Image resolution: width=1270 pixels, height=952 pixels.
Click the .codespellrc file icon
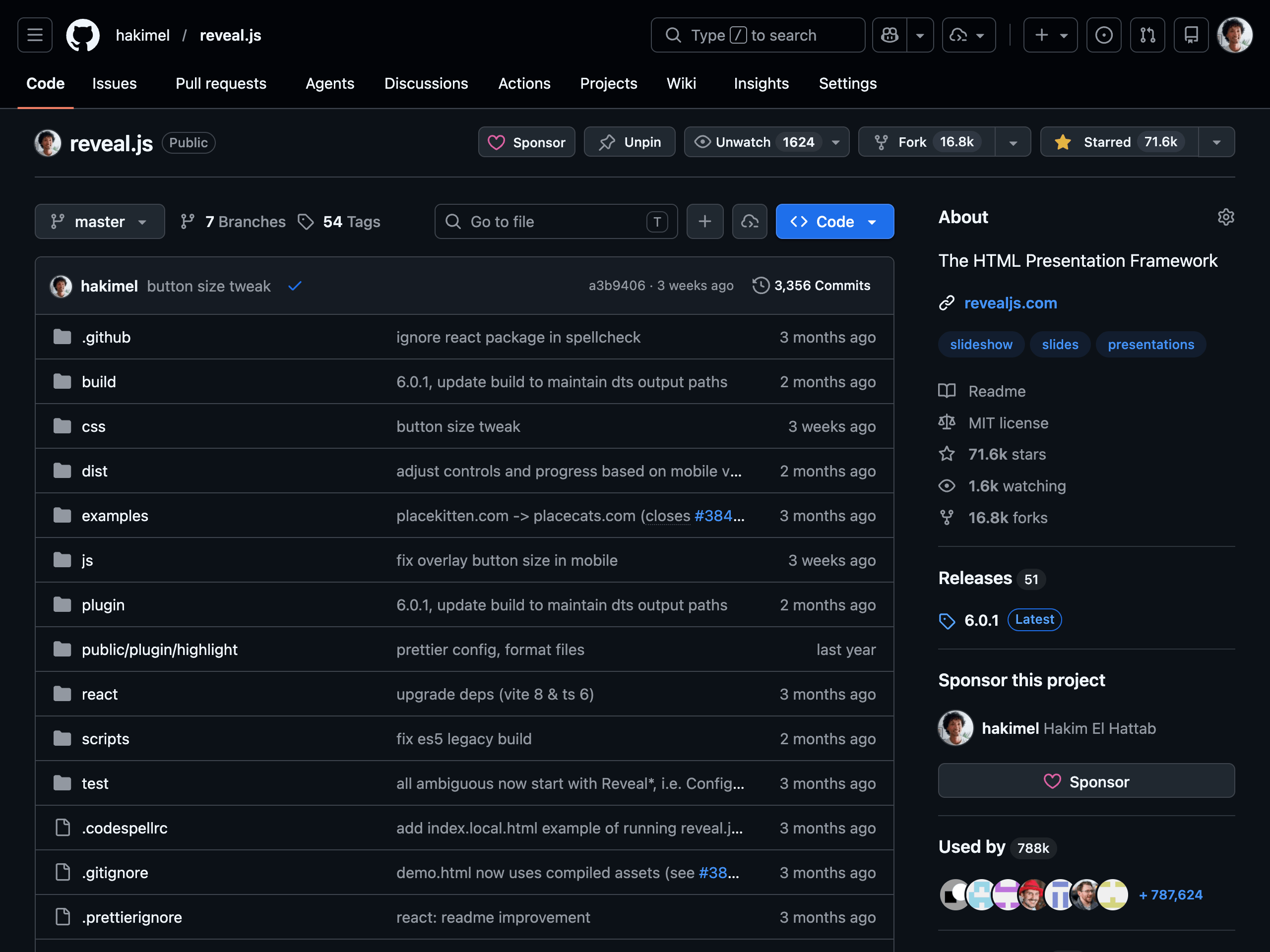[x=63, y=828]
